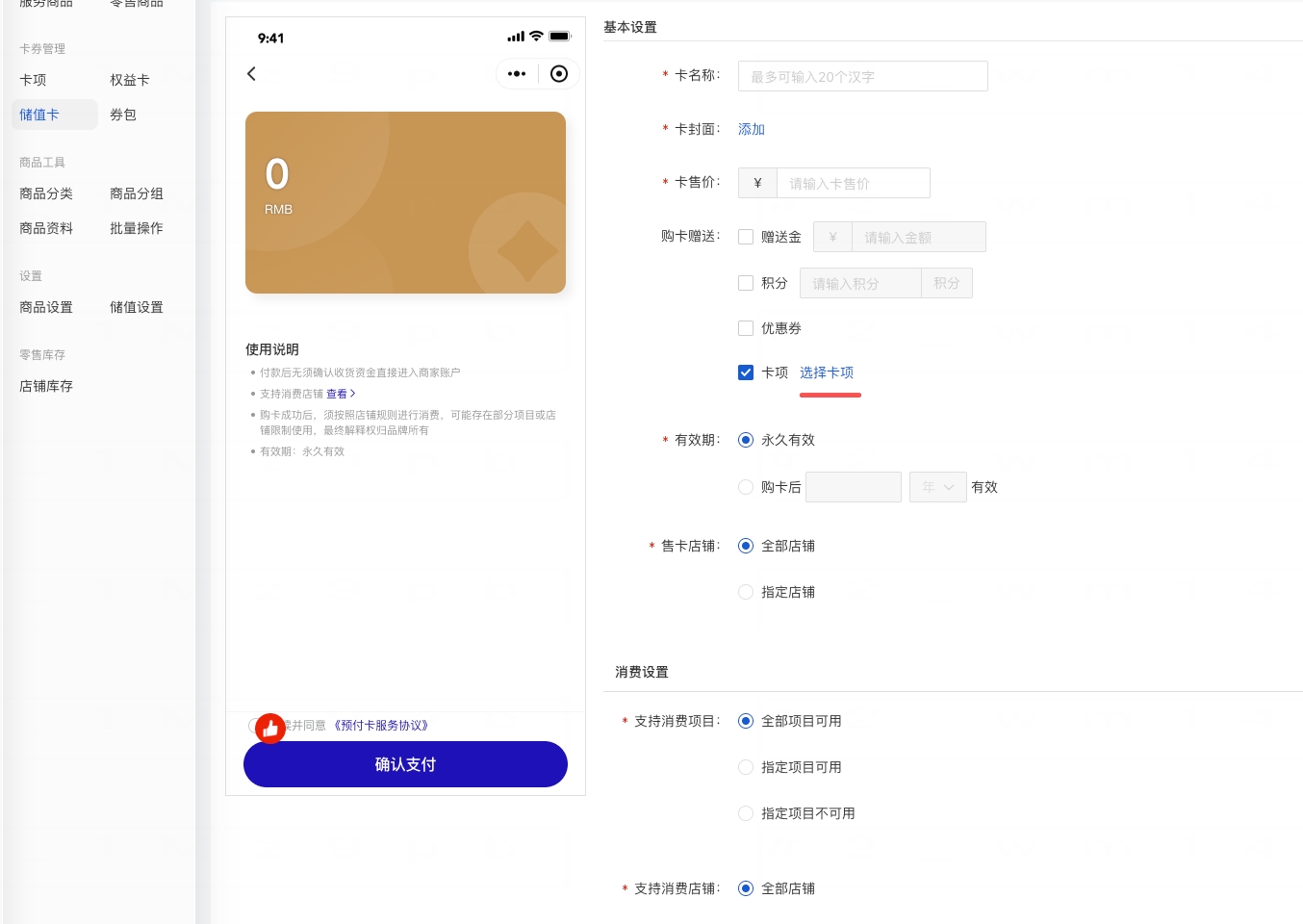Check the 积分 checkbox
This screenshot has width=1303, height=924.
click(x=746, y=283)
